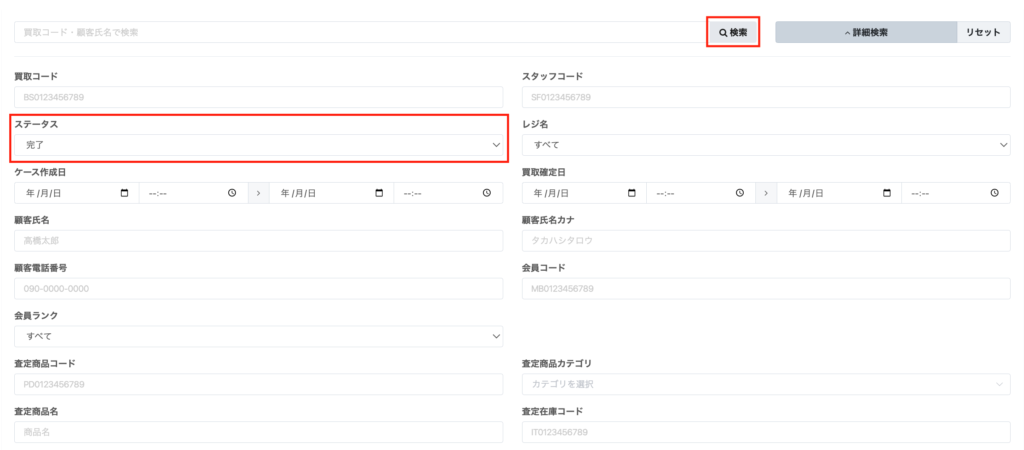Open clock picker for 買取確定日 end time
The height and width of the screenshot is (450, 1024).
995,193
